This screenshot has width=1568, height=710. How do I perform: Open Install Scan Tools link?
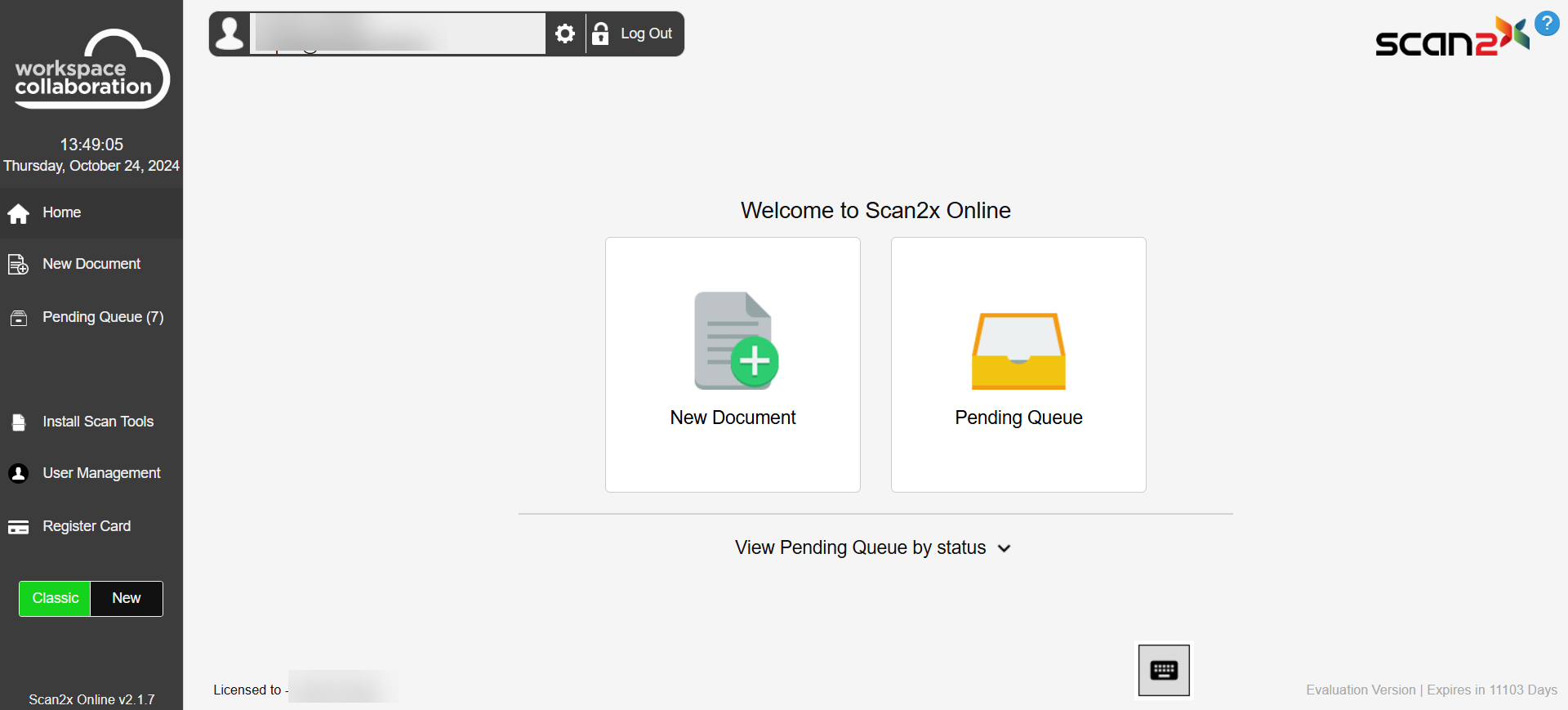(98, 422)
